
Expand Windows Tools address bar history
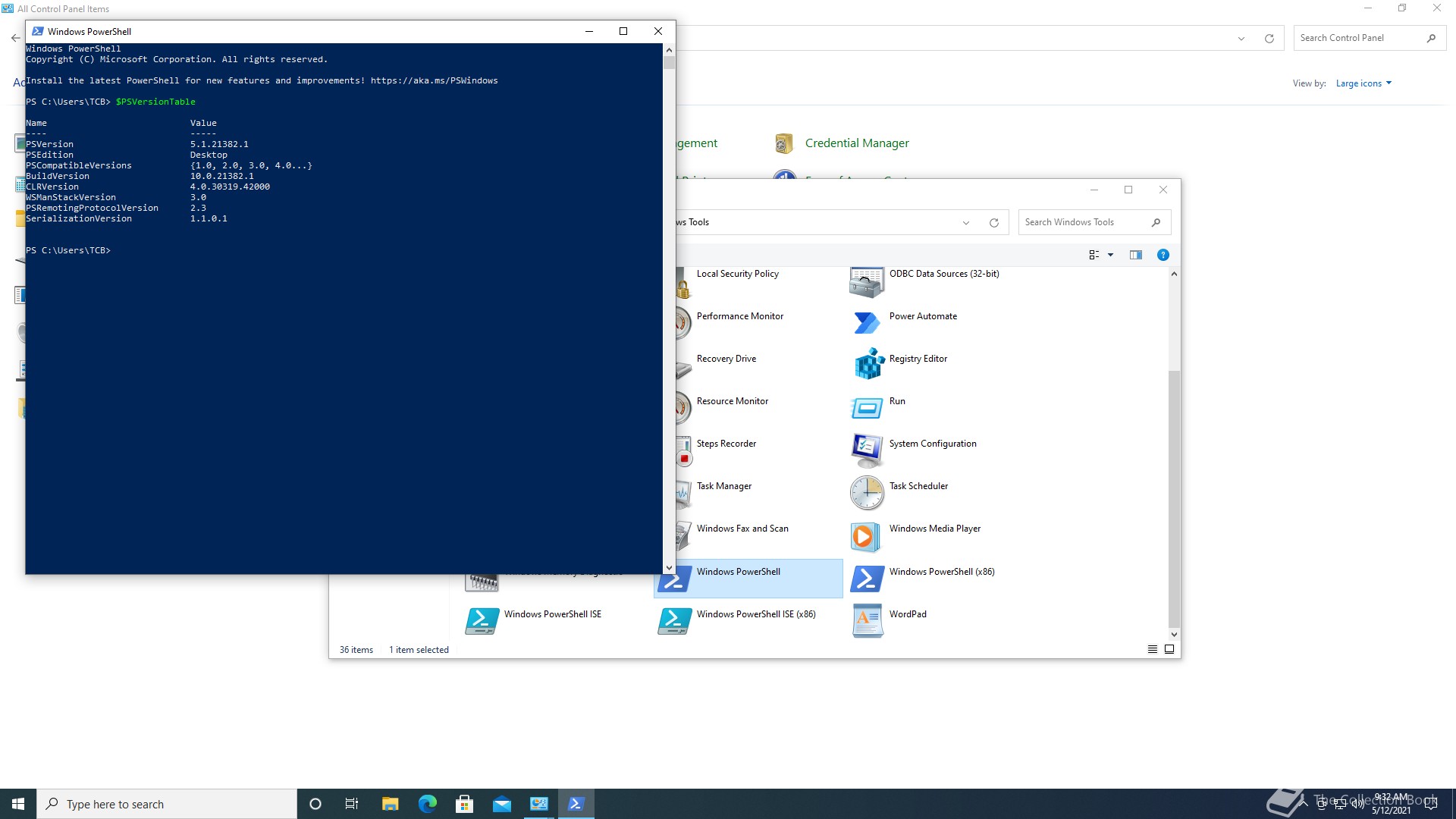965,223
